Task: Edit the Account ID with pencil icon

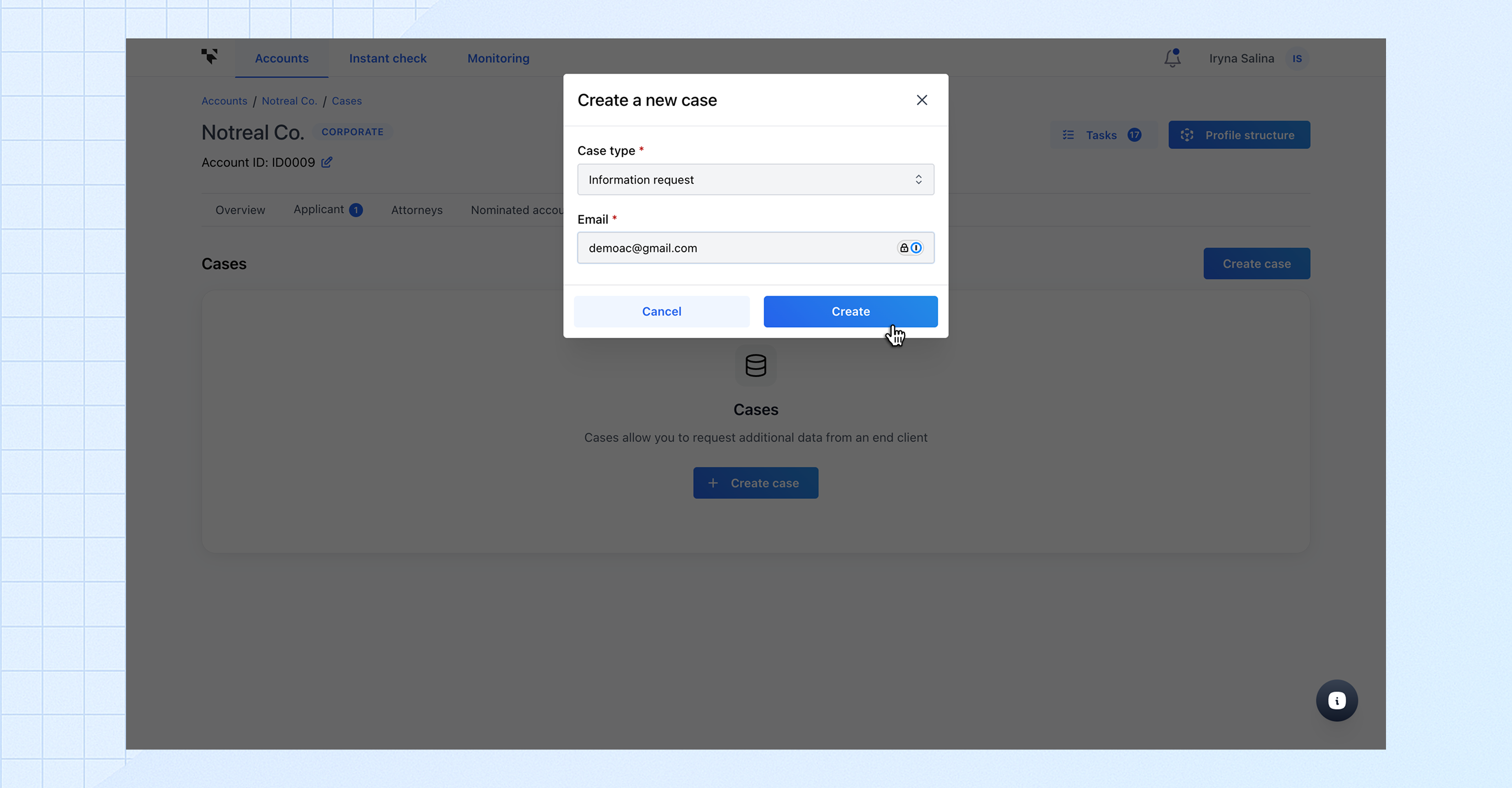Action: coord(327,162)
